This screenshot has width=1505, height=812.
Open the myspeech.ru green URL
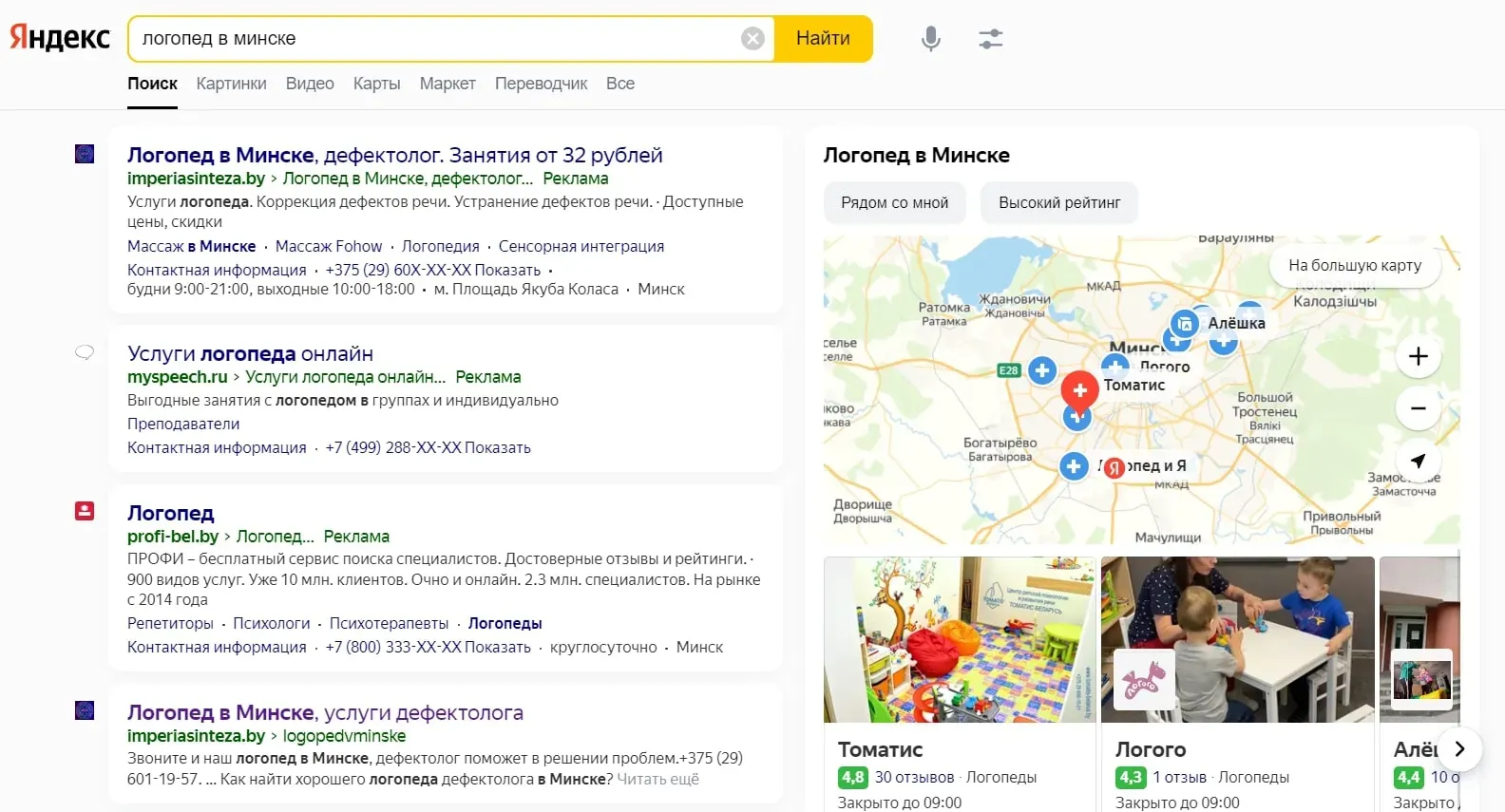(x=178, y=377)
